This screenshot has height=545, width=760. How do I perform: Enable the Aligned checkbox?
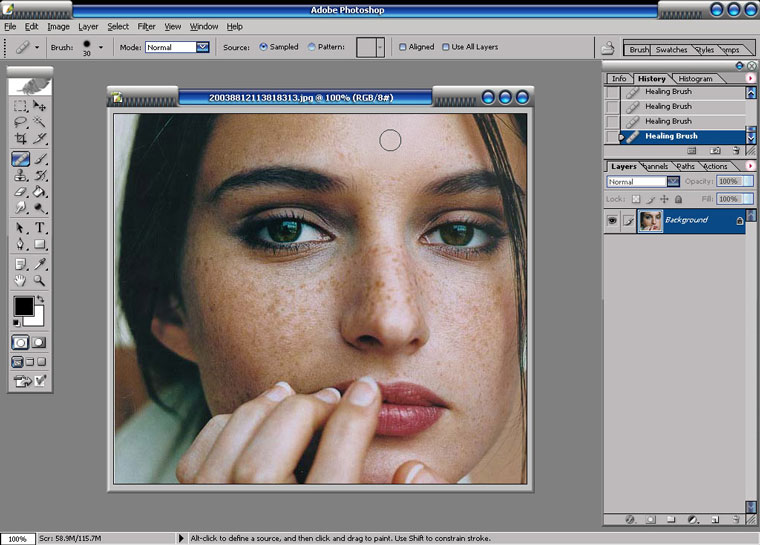[x=402, y=47]
